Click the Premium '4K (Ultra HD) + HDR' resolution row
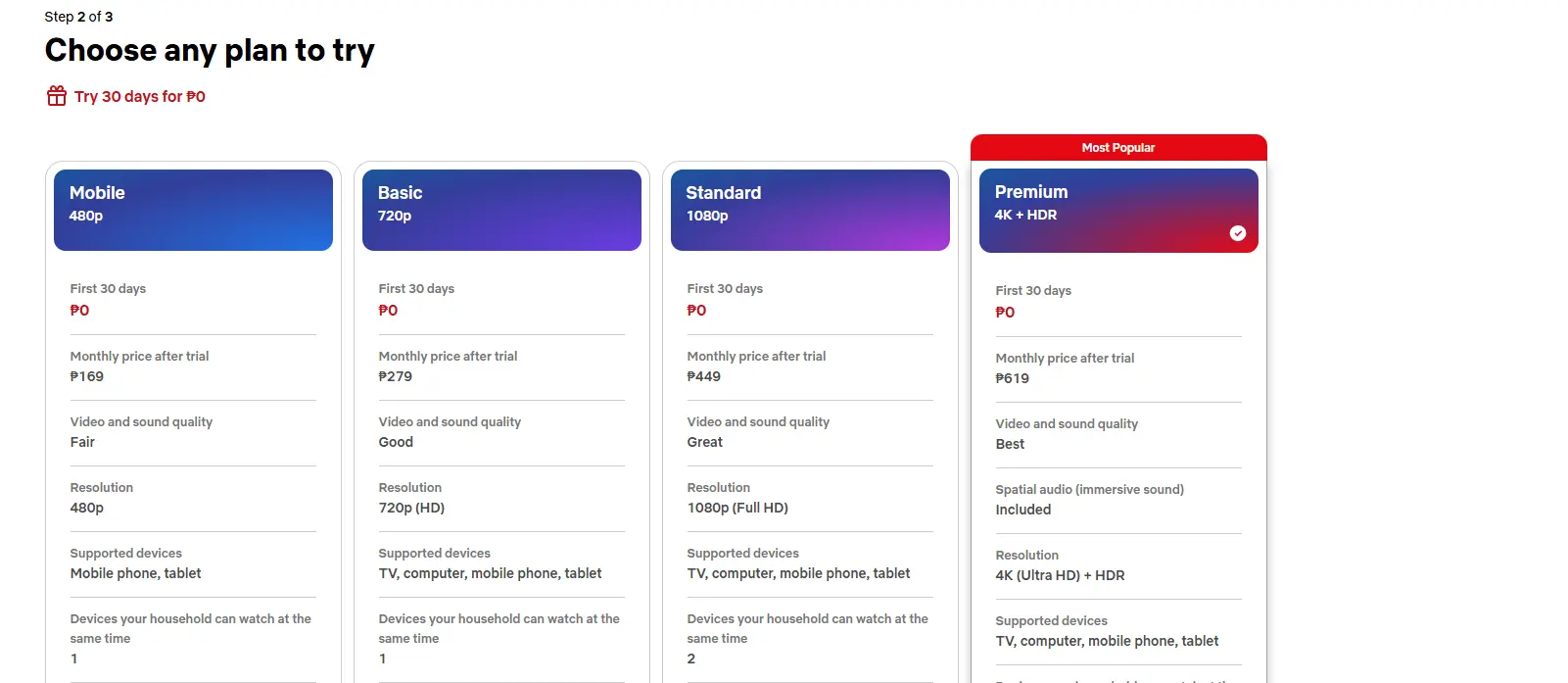The height and width of the screenshot is (683, 1568). (1118, 565)
